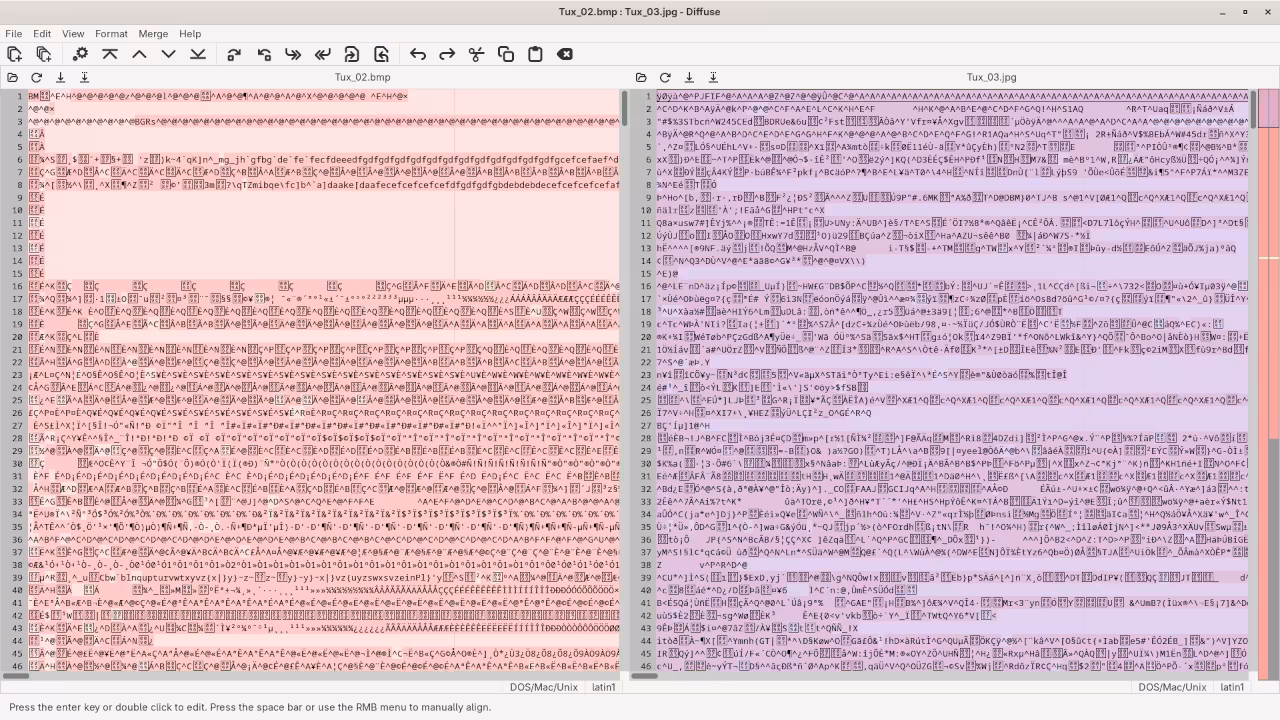Open file in Tux_02.bmp pane

[12, 77]
